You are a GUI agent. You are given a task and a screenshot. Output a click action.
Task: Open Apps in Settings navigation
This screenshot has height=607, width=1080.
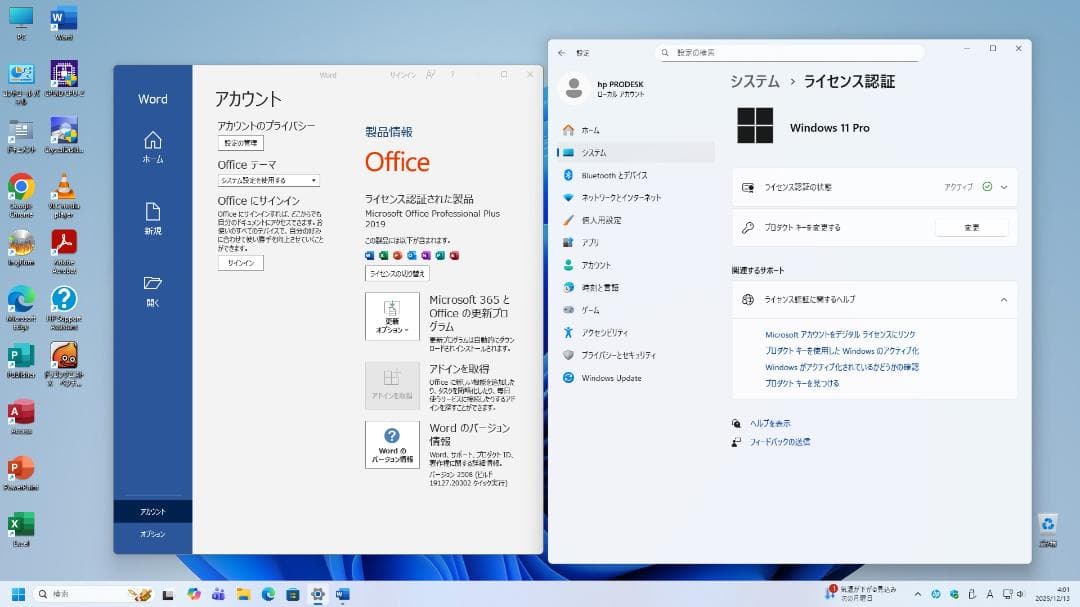pyautogui.click(x=636, y=243)
